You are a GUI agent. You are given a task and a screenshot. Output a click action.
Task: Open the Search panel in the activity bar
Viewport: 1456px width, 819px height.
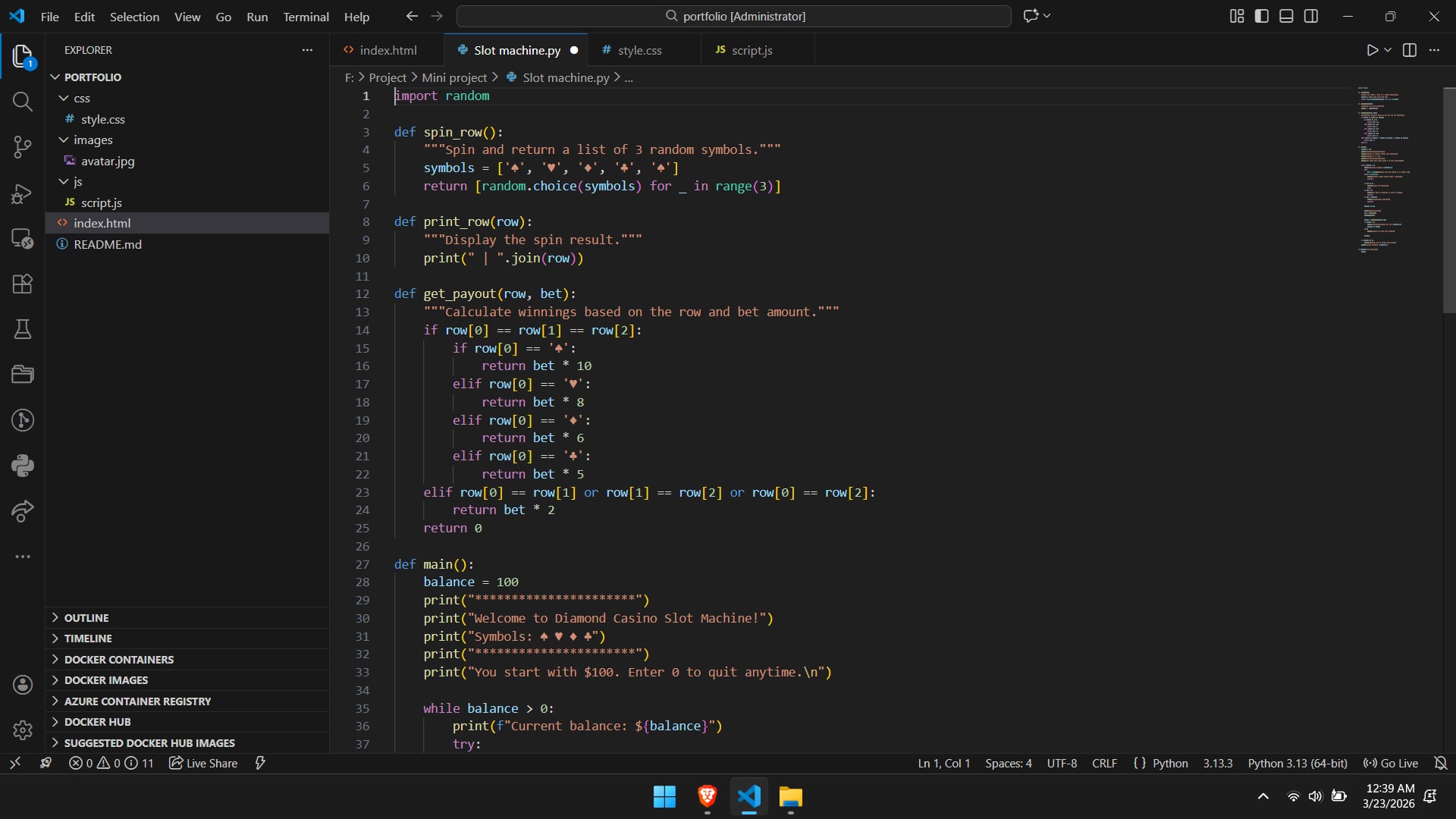(x=22, y=101)
